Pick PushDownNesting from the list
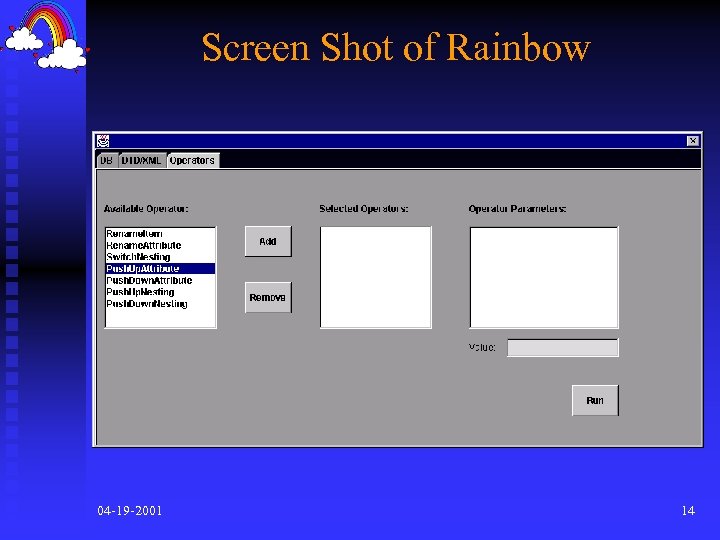 [x=160, y=304]
